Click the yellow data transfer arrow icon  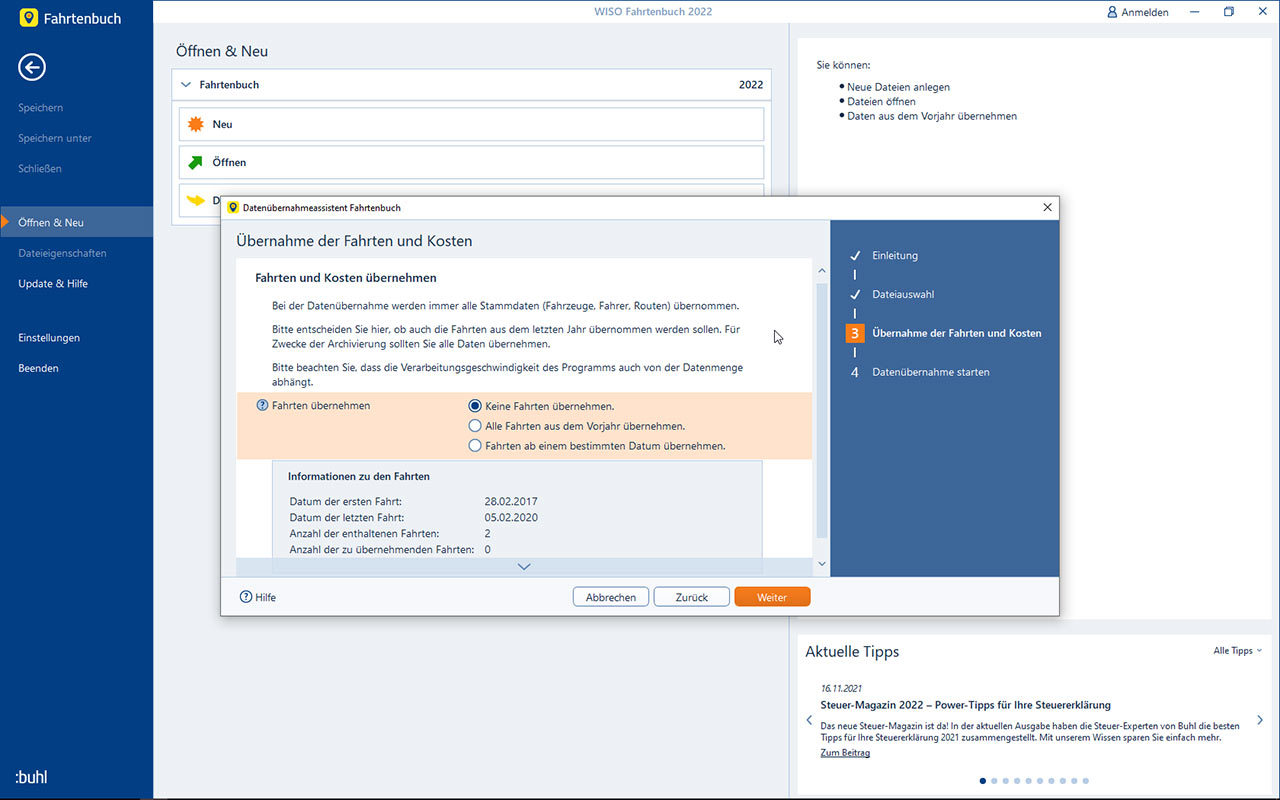tap(196, 200)
